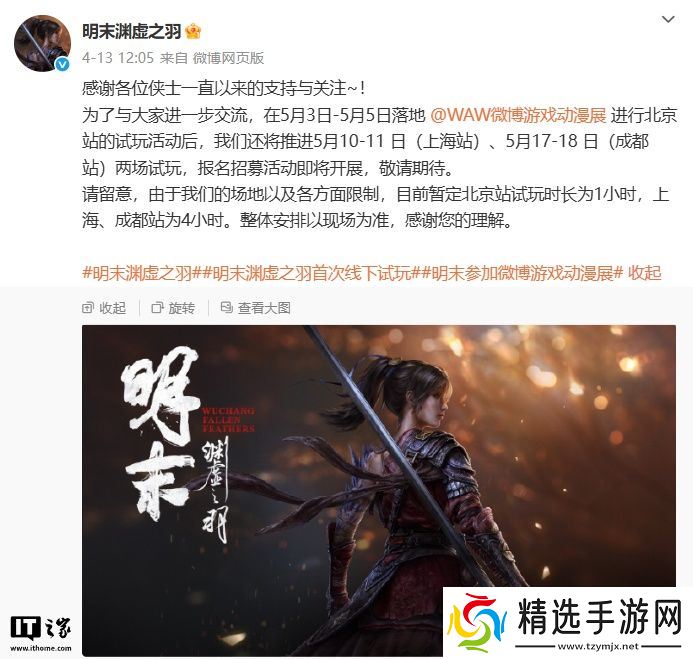The height and width of the screenshot is (659, 693).
Task: Collapse the image with 收起 toolbar label
Action: click(113, 308)
